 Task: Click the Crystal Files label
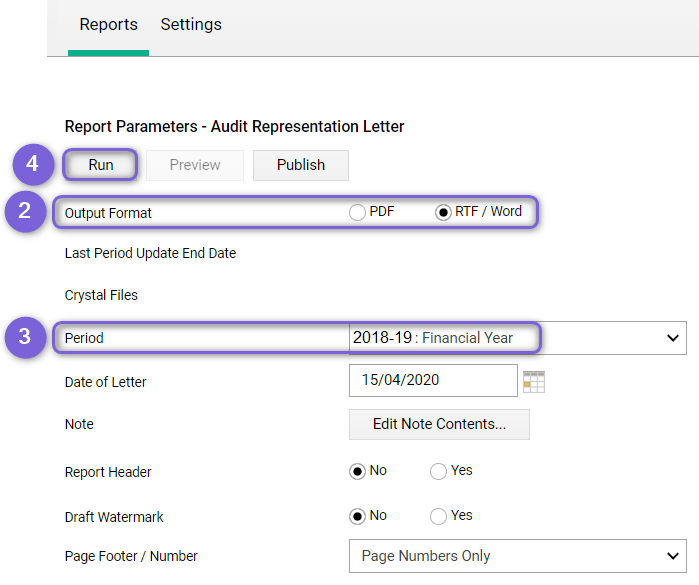101,295
